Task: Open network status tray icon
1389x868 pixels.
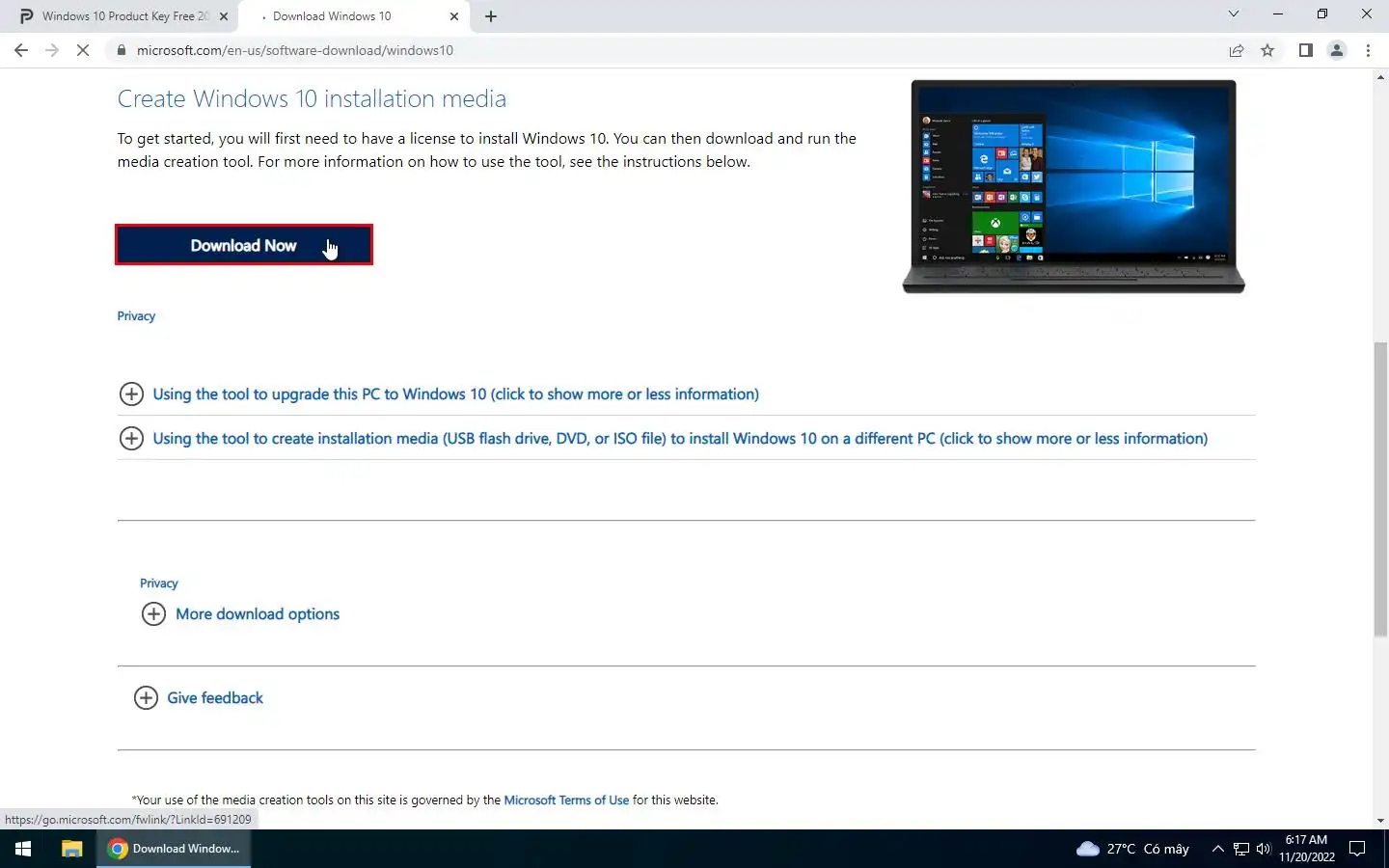Action: coord(1241,849)
